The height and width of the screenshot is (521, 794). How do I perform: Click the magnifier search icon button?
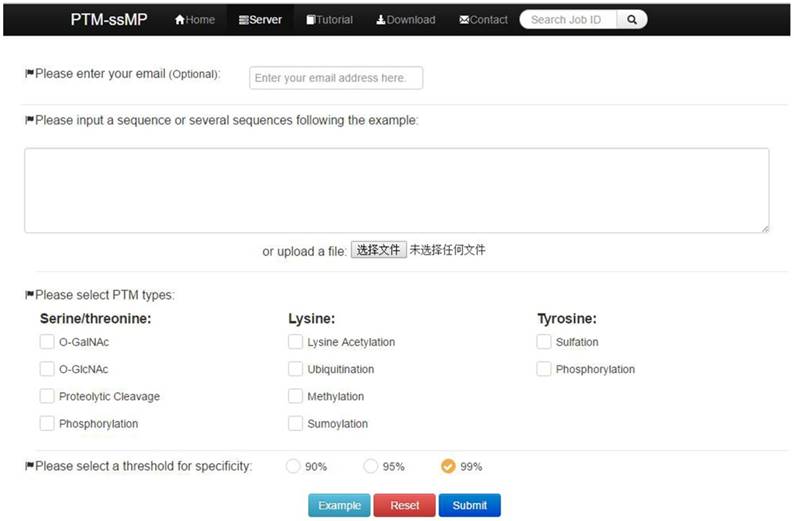point(632,19)
